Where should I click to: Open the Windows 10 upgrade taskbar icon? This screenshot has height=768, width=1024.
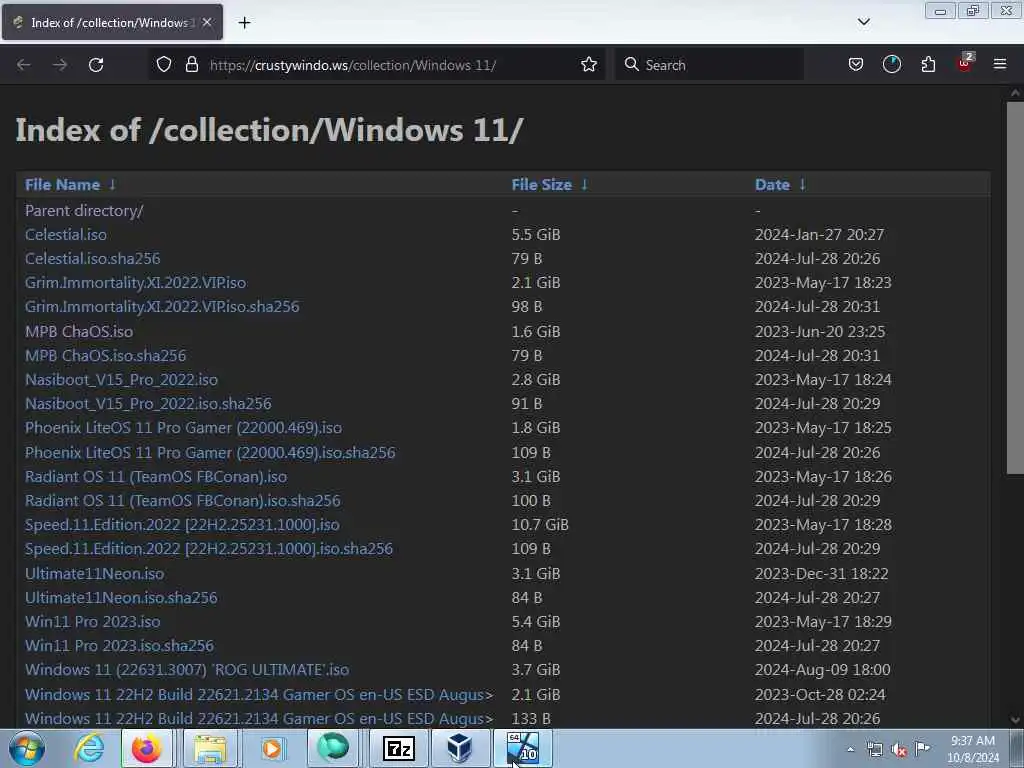[523, 748]
